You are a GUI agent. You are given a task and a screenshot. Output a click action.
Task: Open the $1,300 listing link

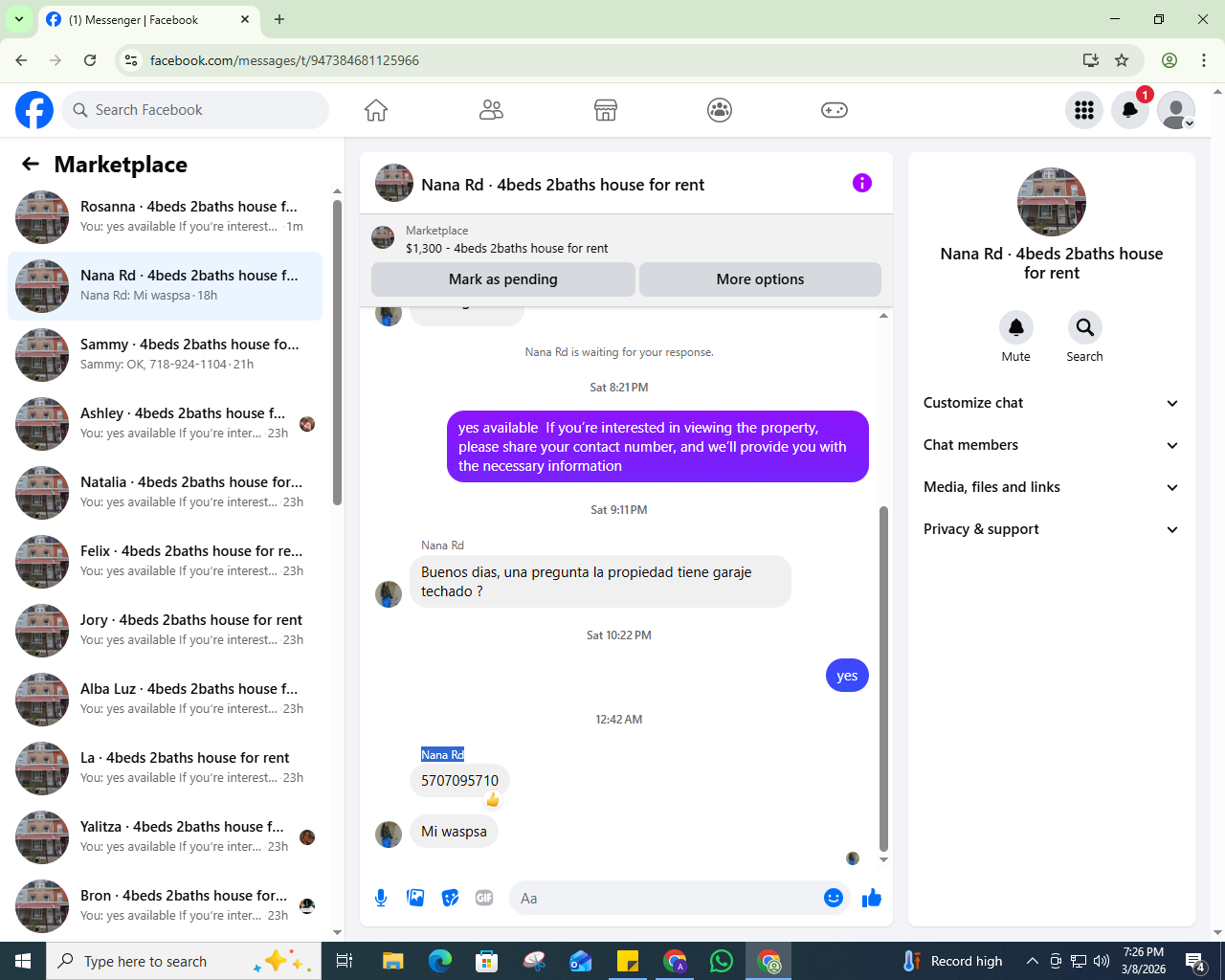click(x=506, y=248)
